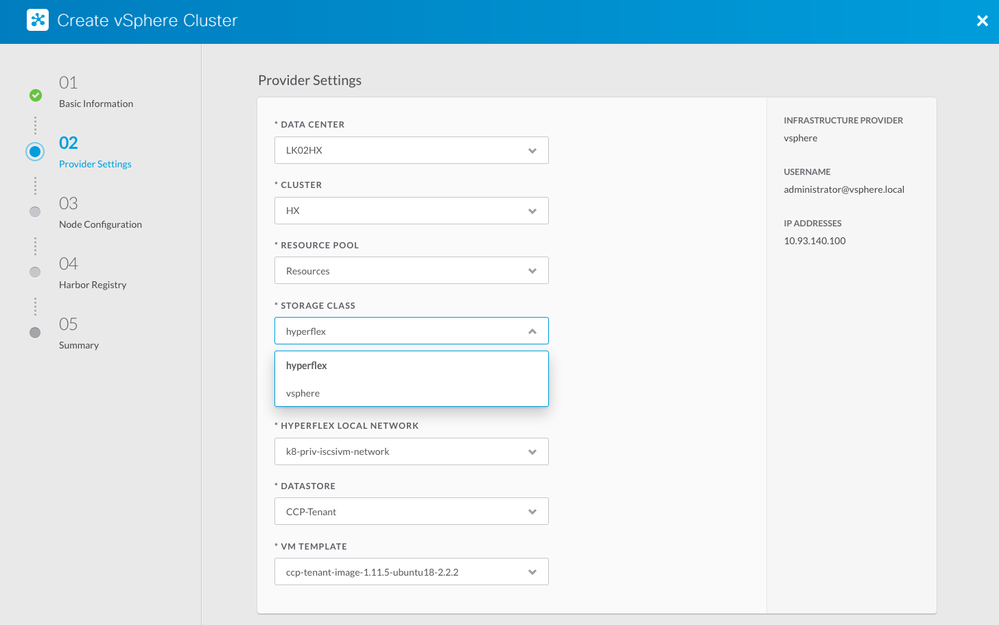Go to step 05 Summary
This screenshot has width=999, height=625.
(x=78, y=333)
